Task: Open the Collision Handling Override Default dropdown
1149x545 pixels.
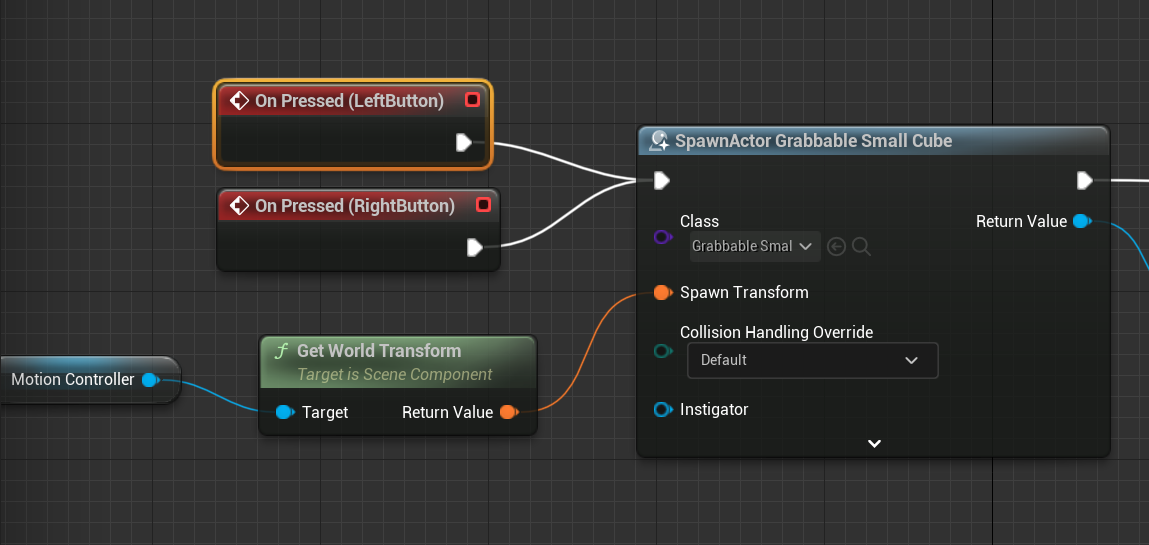Action: 813,360
